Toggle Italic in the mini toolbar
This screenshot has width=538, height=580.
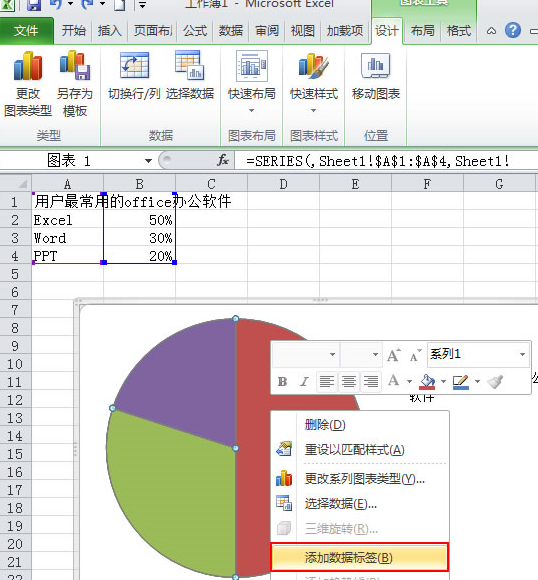[x=304, y=381]
